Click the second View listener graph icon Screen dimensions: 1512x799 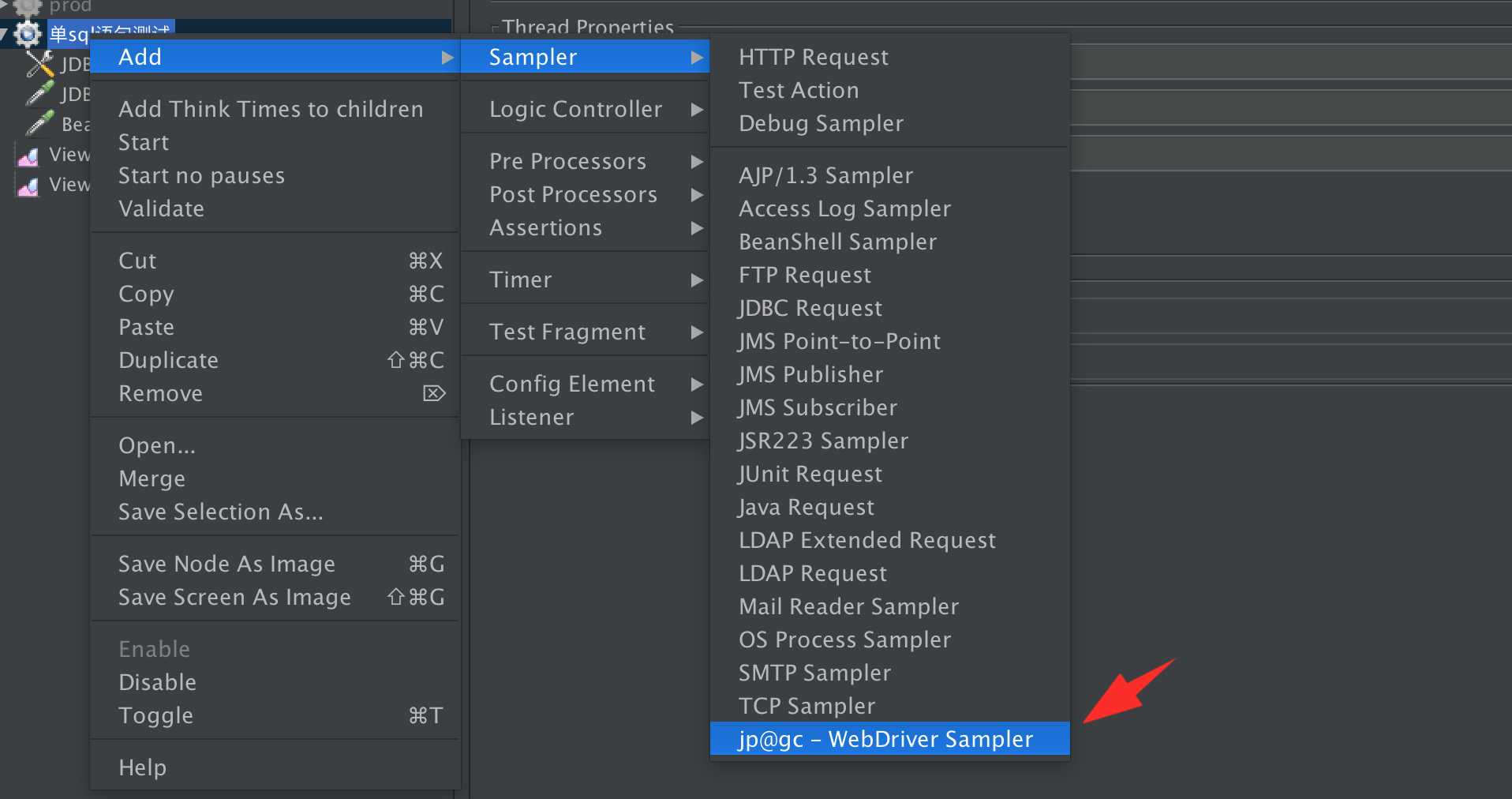click(x=28, y=186)
